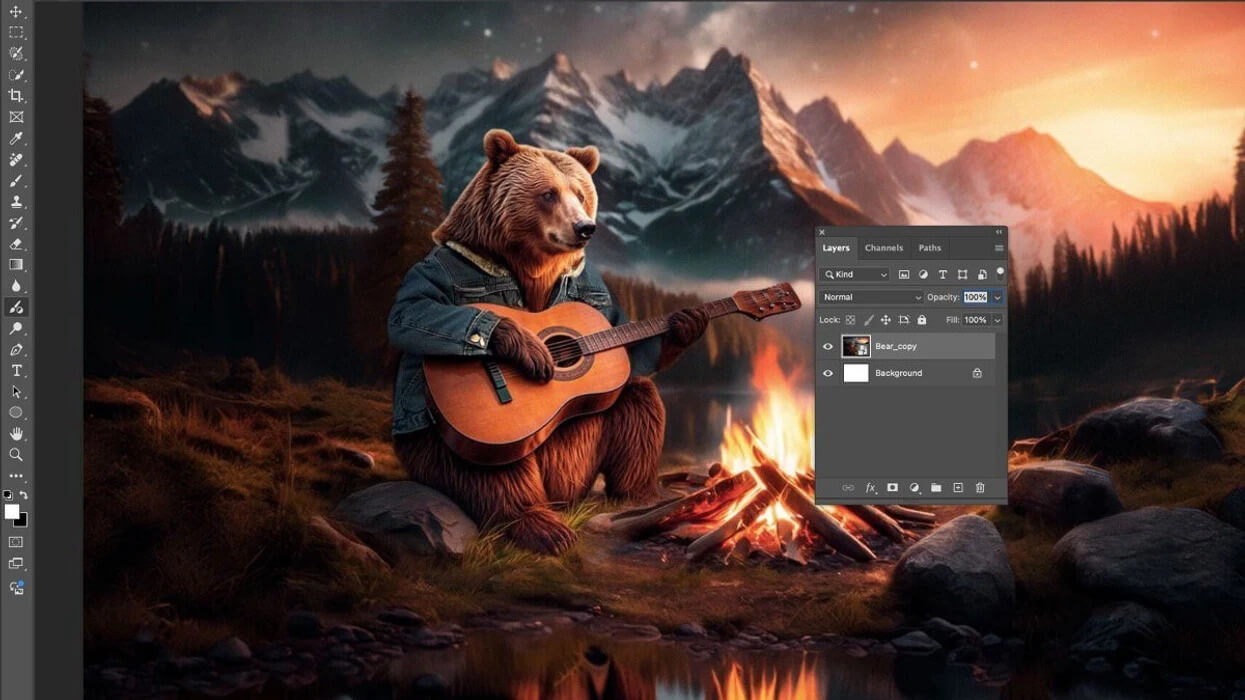The image size is (1245, 700).
Task: Pick the Eyedropper tool
Action: click(x=16, y=138)
